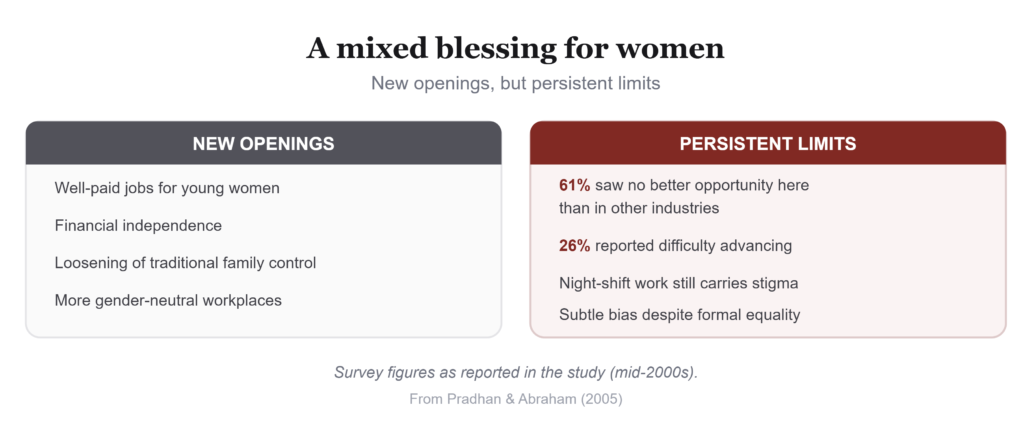
Task: Select 'Well-paid jobs for young women' item
Action: [x=167, y=189]
